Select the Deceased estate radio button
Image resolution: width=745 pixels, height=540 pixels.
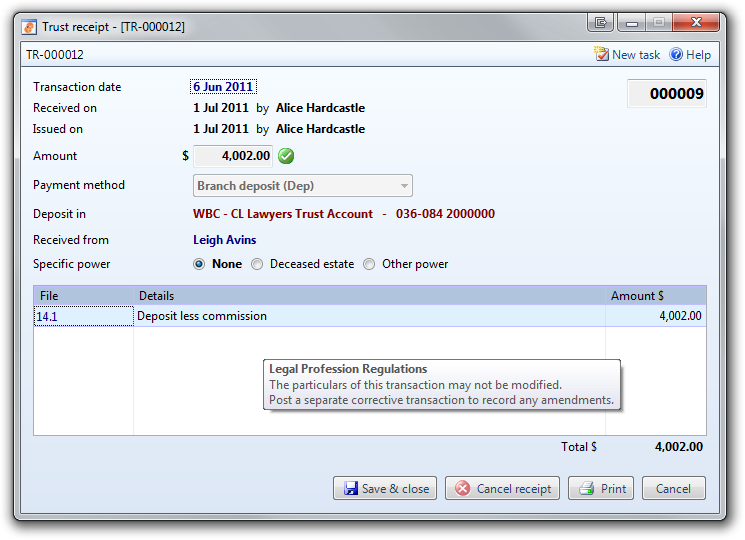tap(257, 264)
